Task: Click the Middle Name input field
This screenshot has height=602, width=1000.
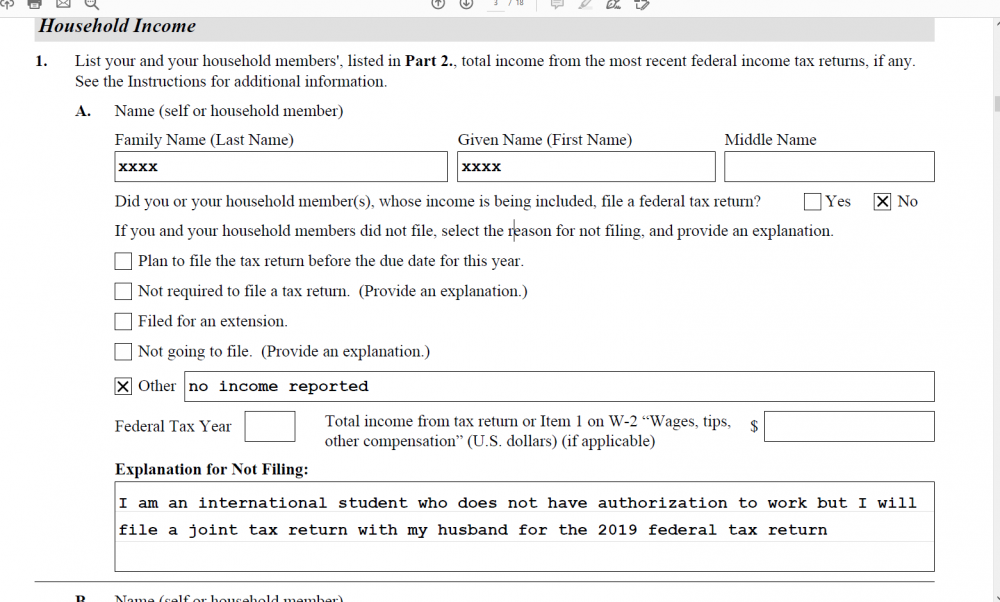Action: (829, 166)
